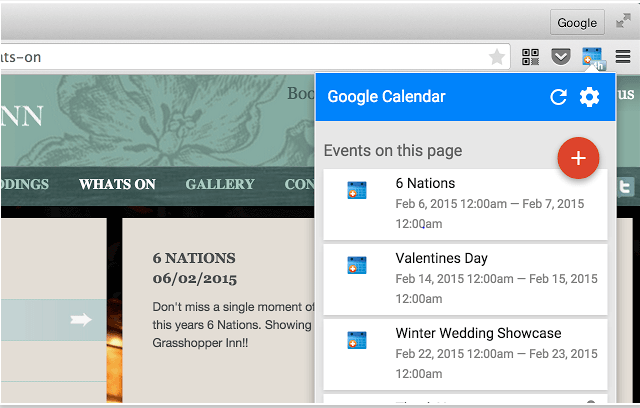Click the red plus add event button
Image resolution: width=640 pixels, height=408 pixels.
tap(578, 158)
